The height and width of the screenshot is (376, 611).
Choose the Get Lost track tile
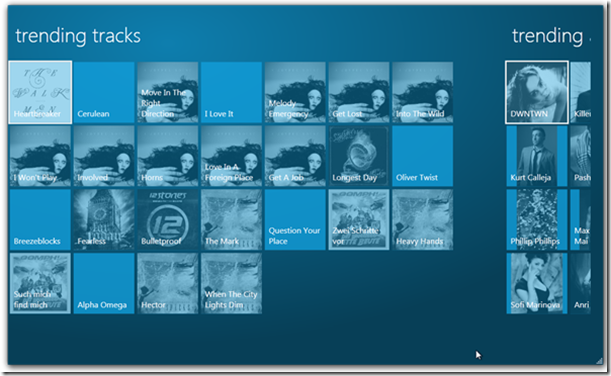359,92
